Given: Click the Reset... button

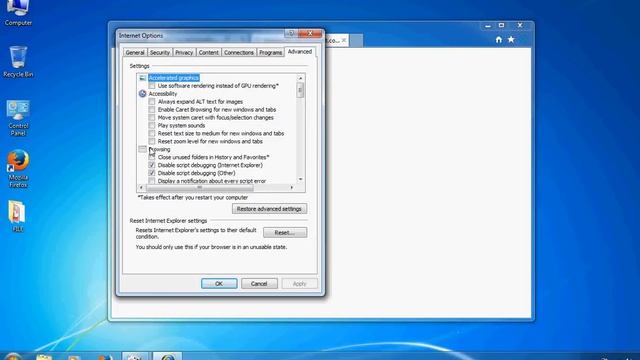Looking at the screenshot, I should coord(285,232).
